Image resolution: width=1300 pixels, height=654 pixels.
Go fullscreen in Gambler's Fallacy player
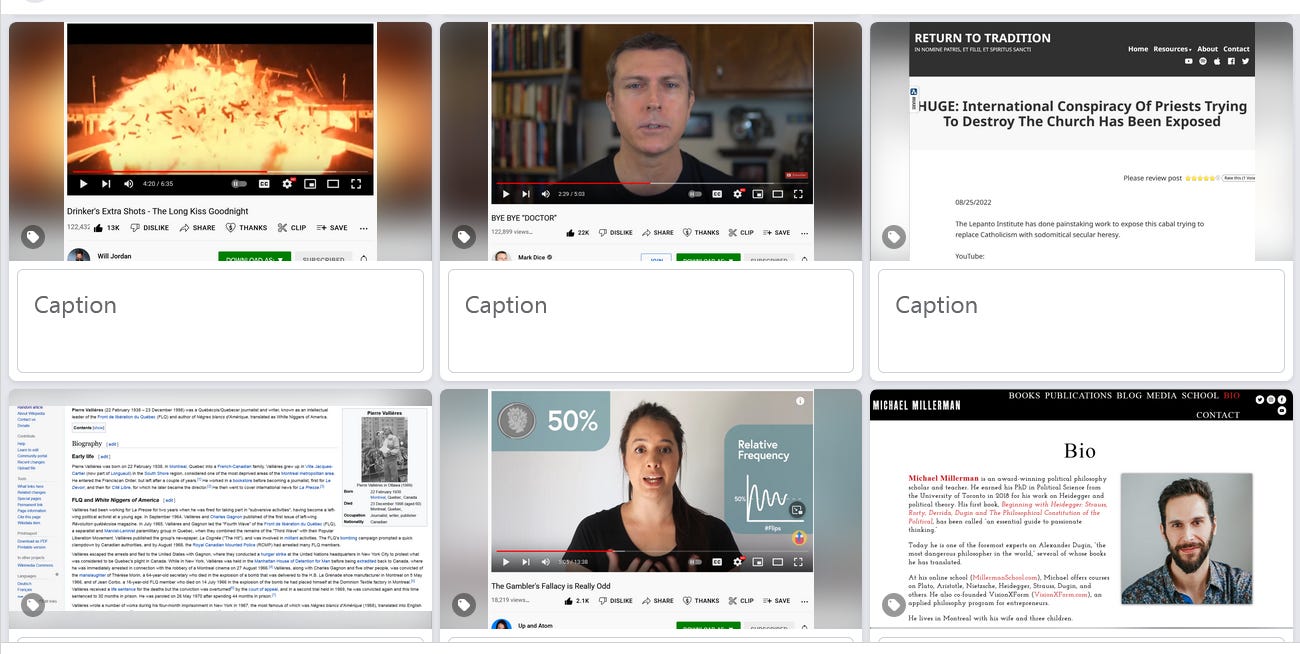(798, 562)
